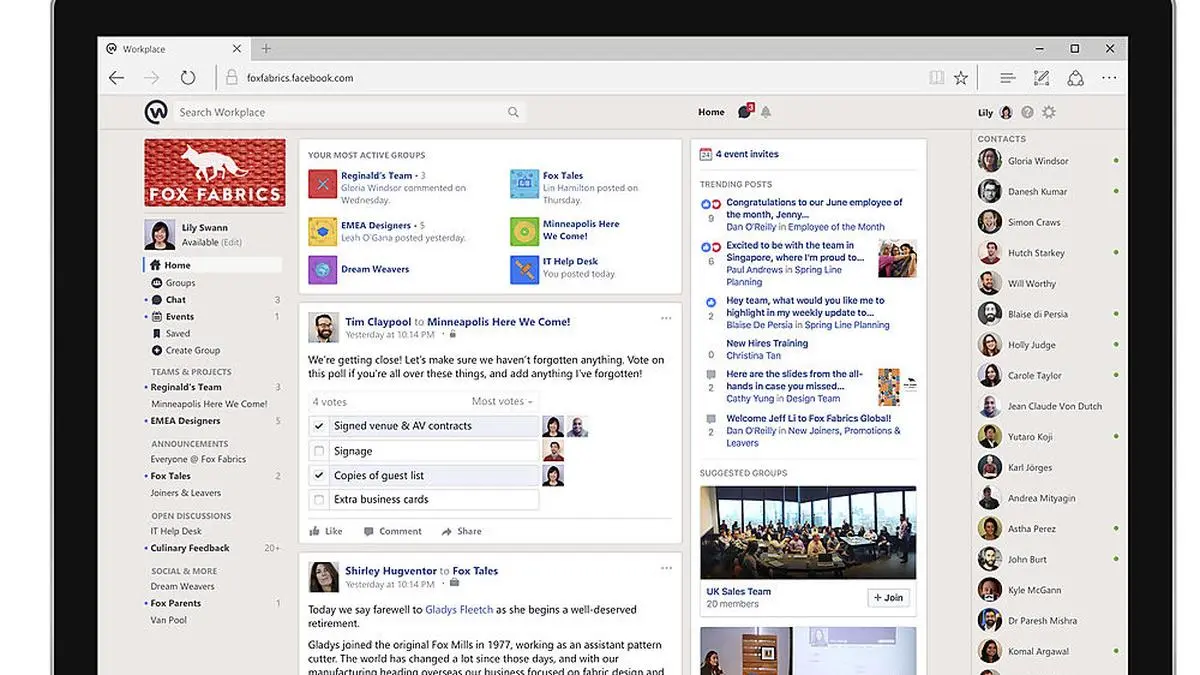Click the Workplace logo icon
This screenshot has height=675, width=1200.
click(x=156, y=112)
